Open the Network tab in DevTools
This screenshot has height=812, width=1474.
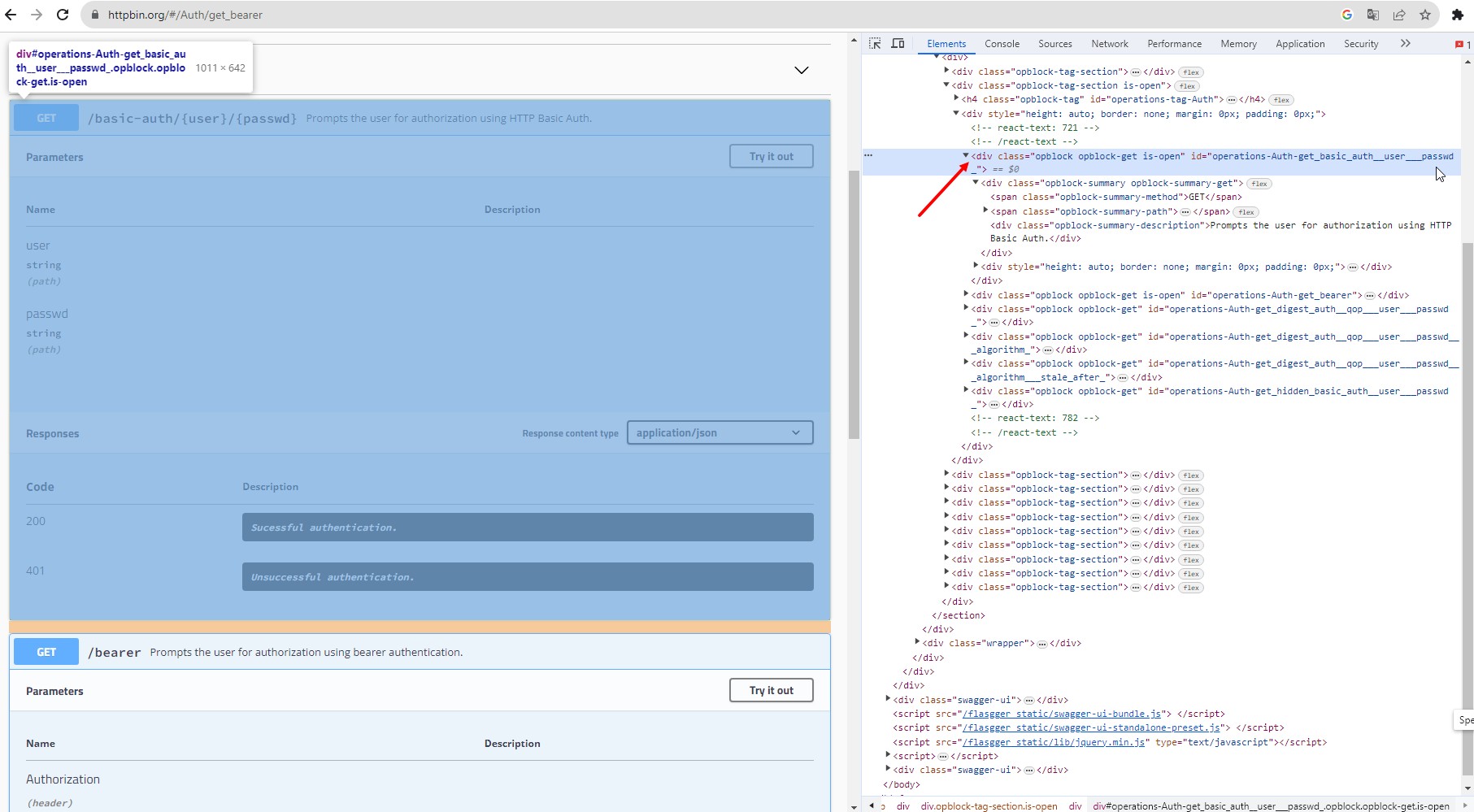coord(1109,44)
